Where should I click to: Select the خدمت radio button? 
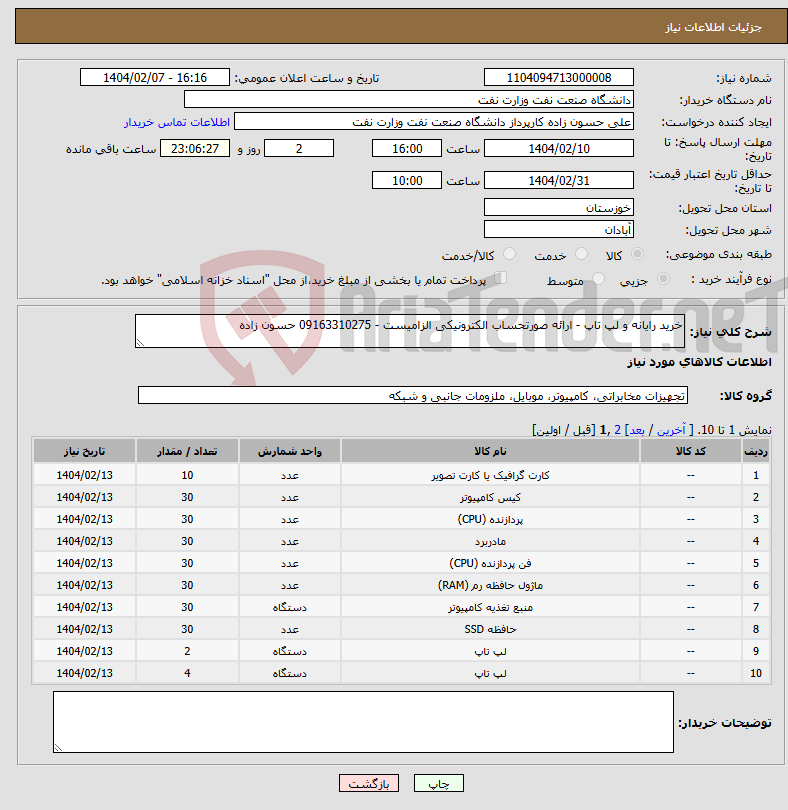click(581, 254)
